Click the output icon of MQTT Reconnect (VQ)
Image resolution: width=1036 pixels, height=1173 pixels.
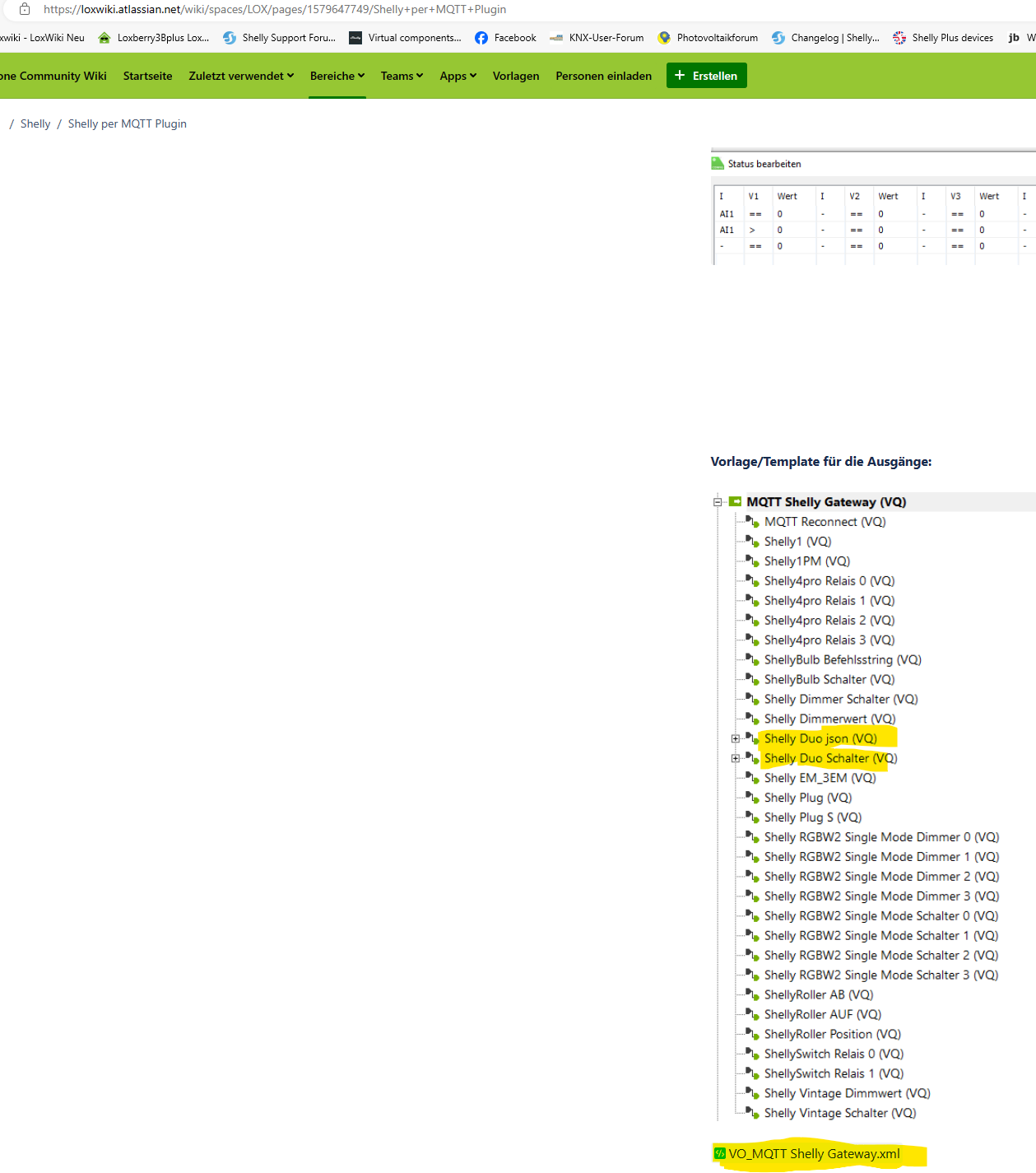tap(752, 521)
